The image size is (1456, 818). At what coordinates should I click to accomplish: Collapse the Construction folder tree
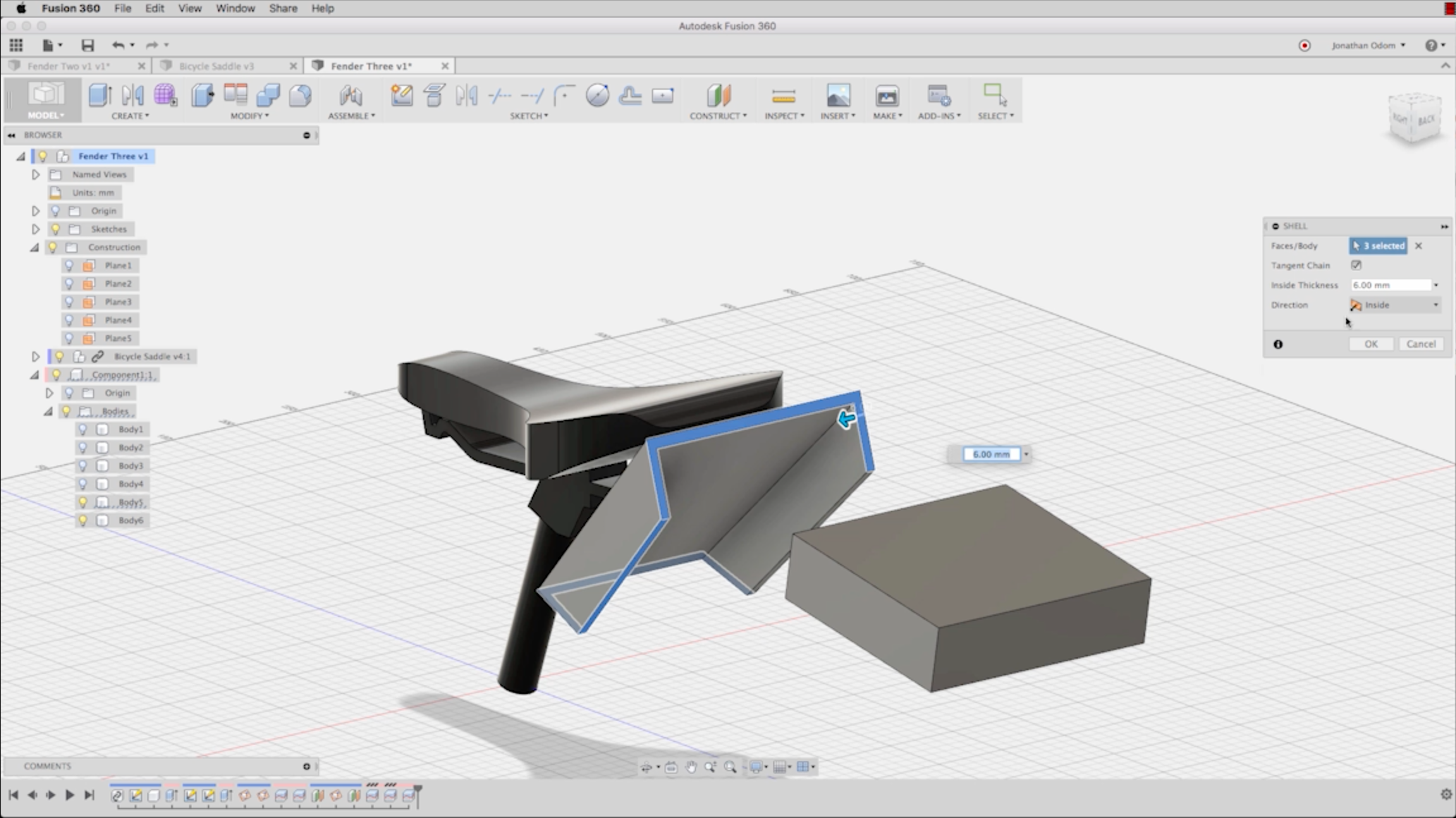pyautogui.click(x=35, y=247)
